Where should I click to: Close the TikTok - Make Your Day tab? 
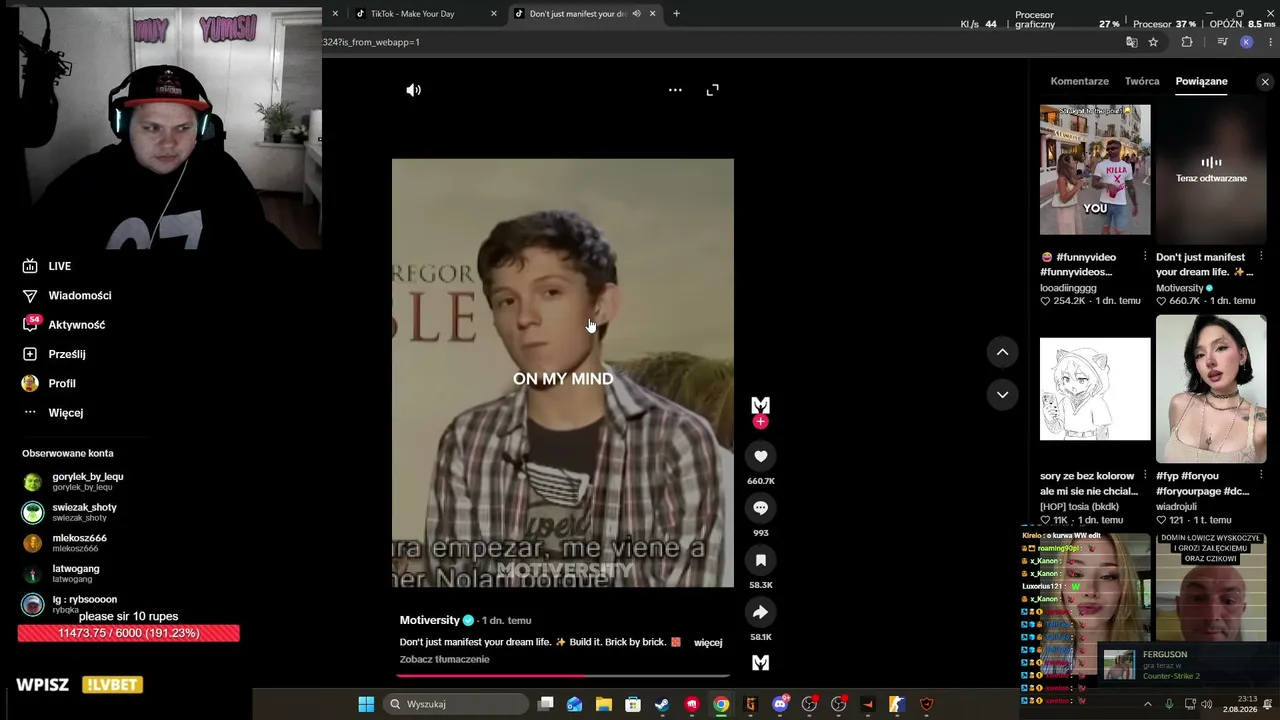[x=493, y=14]
